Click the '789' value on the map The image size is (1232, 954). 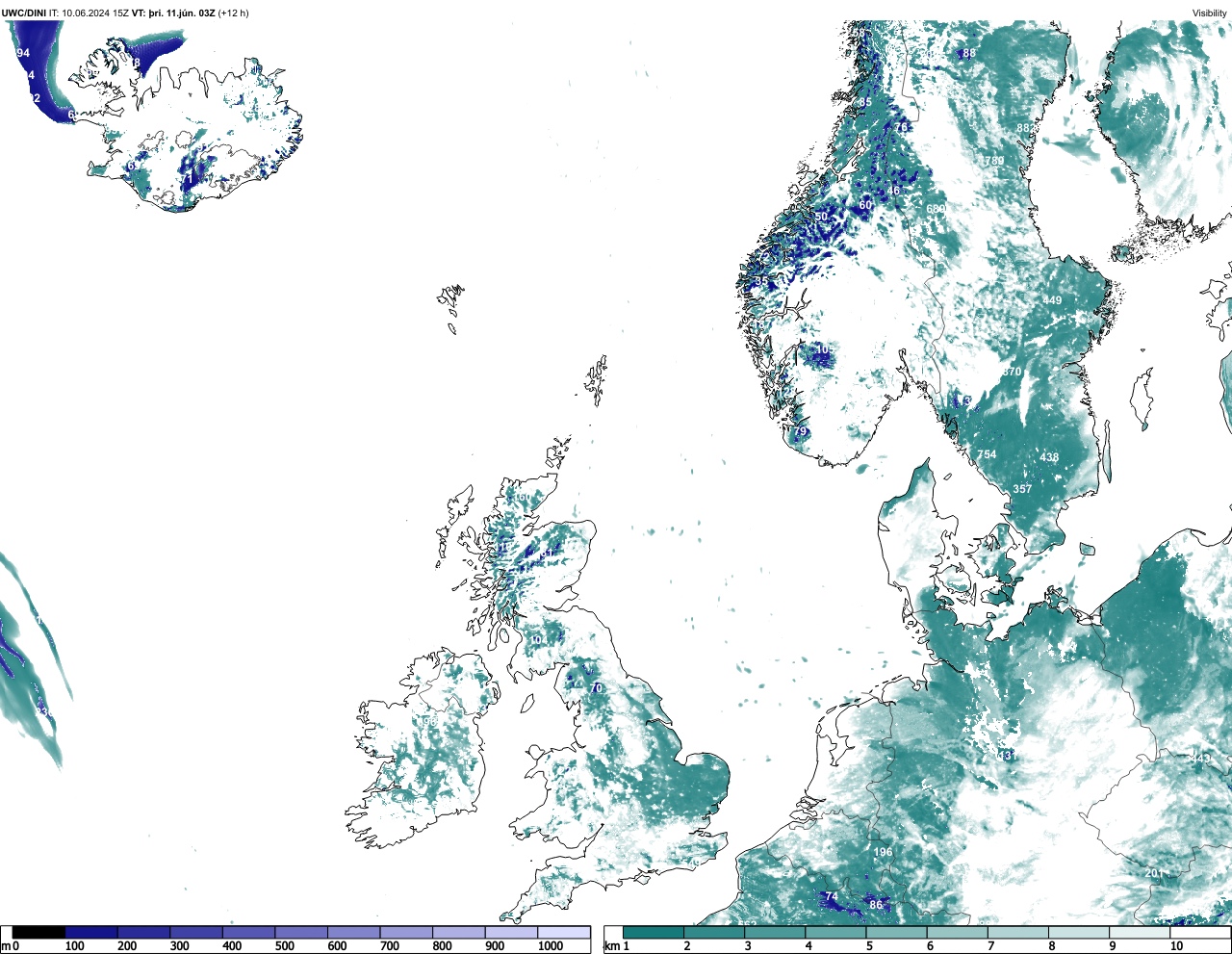[994, 161]
